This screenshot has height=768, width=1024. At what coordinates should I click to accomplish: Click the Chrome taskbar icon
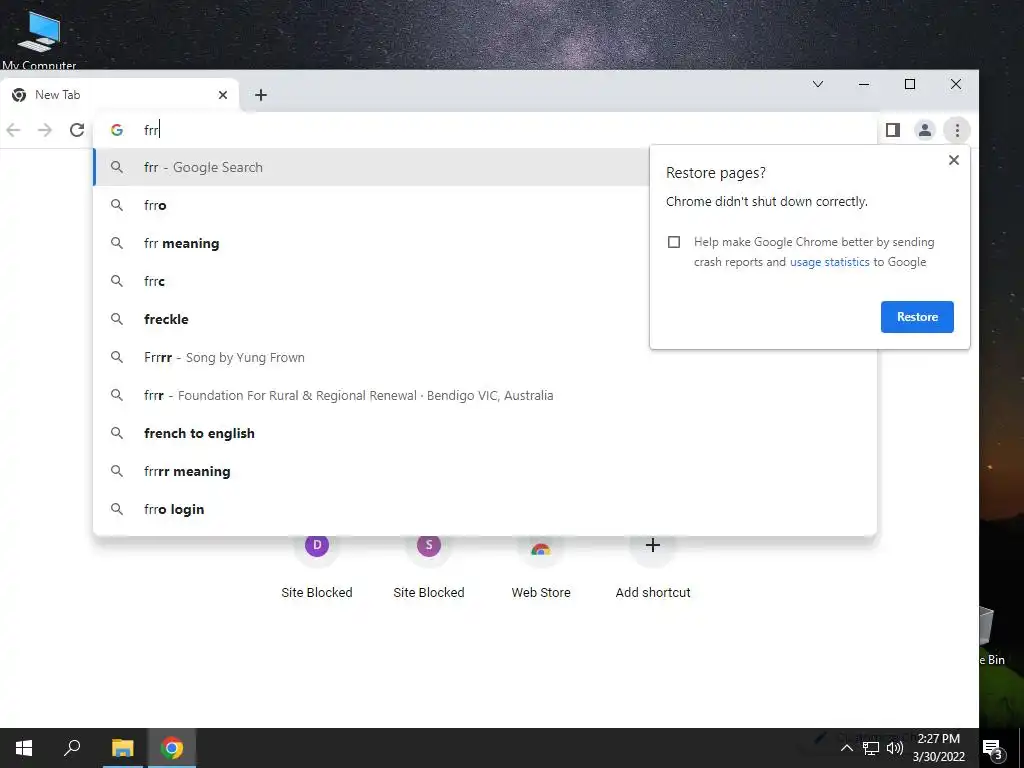172,748
